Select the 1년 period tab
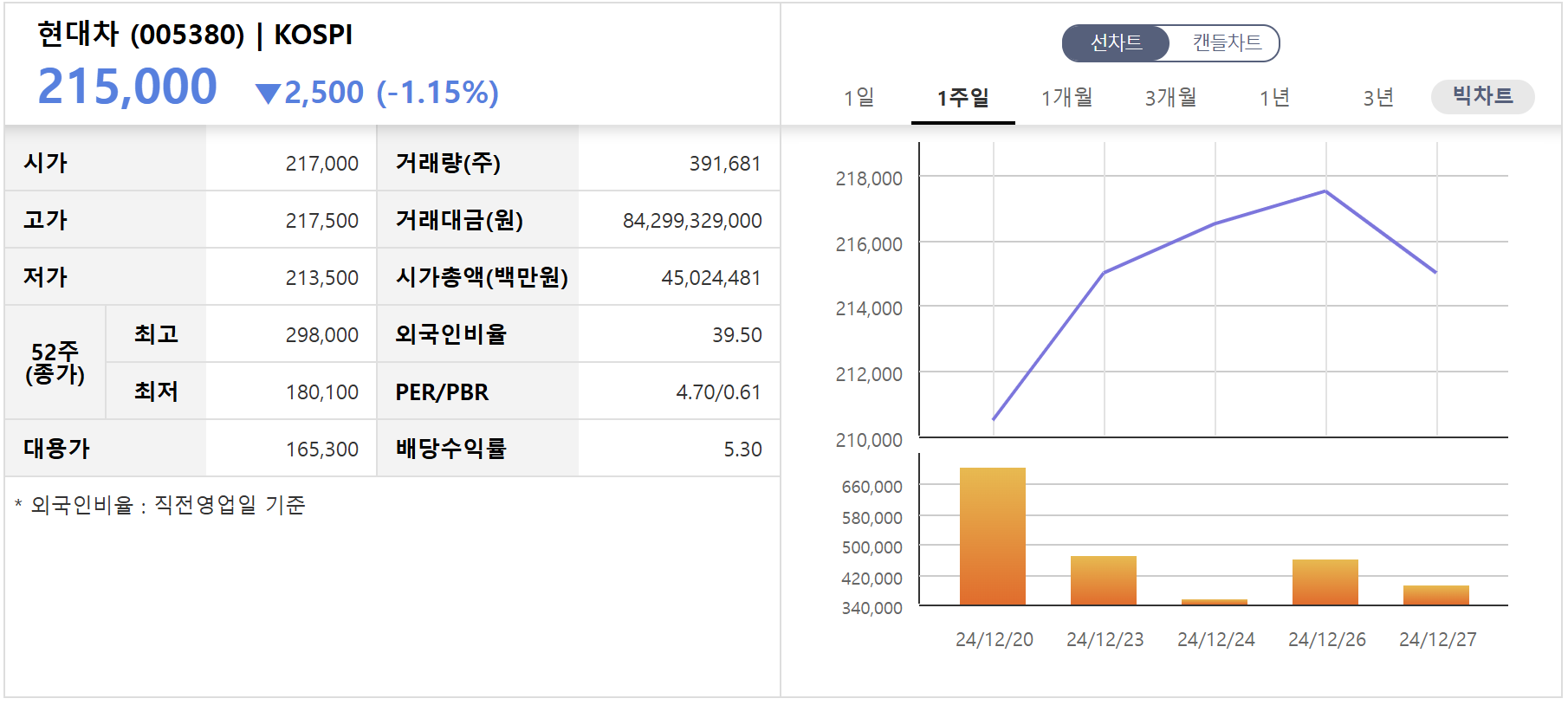1568x705 pixels. point(1274,97)
